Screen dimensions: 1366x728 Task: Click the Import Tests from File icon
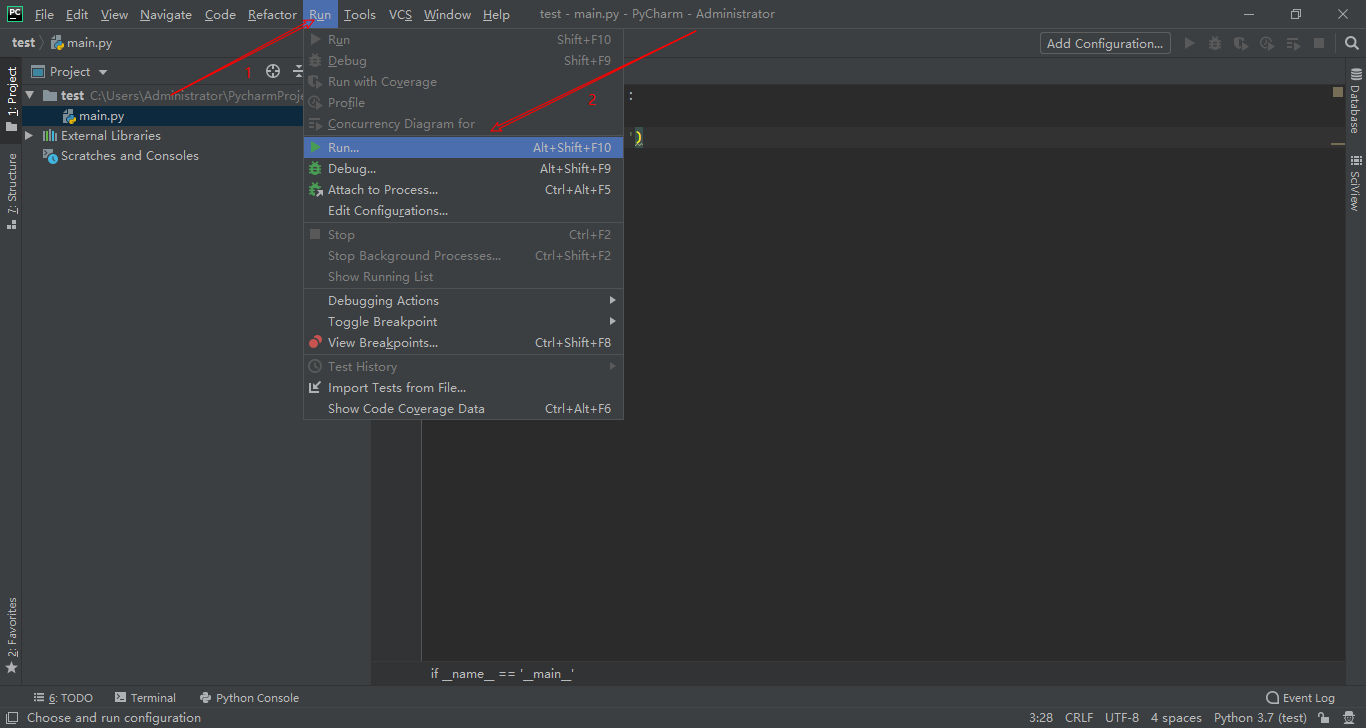(315, 387)
